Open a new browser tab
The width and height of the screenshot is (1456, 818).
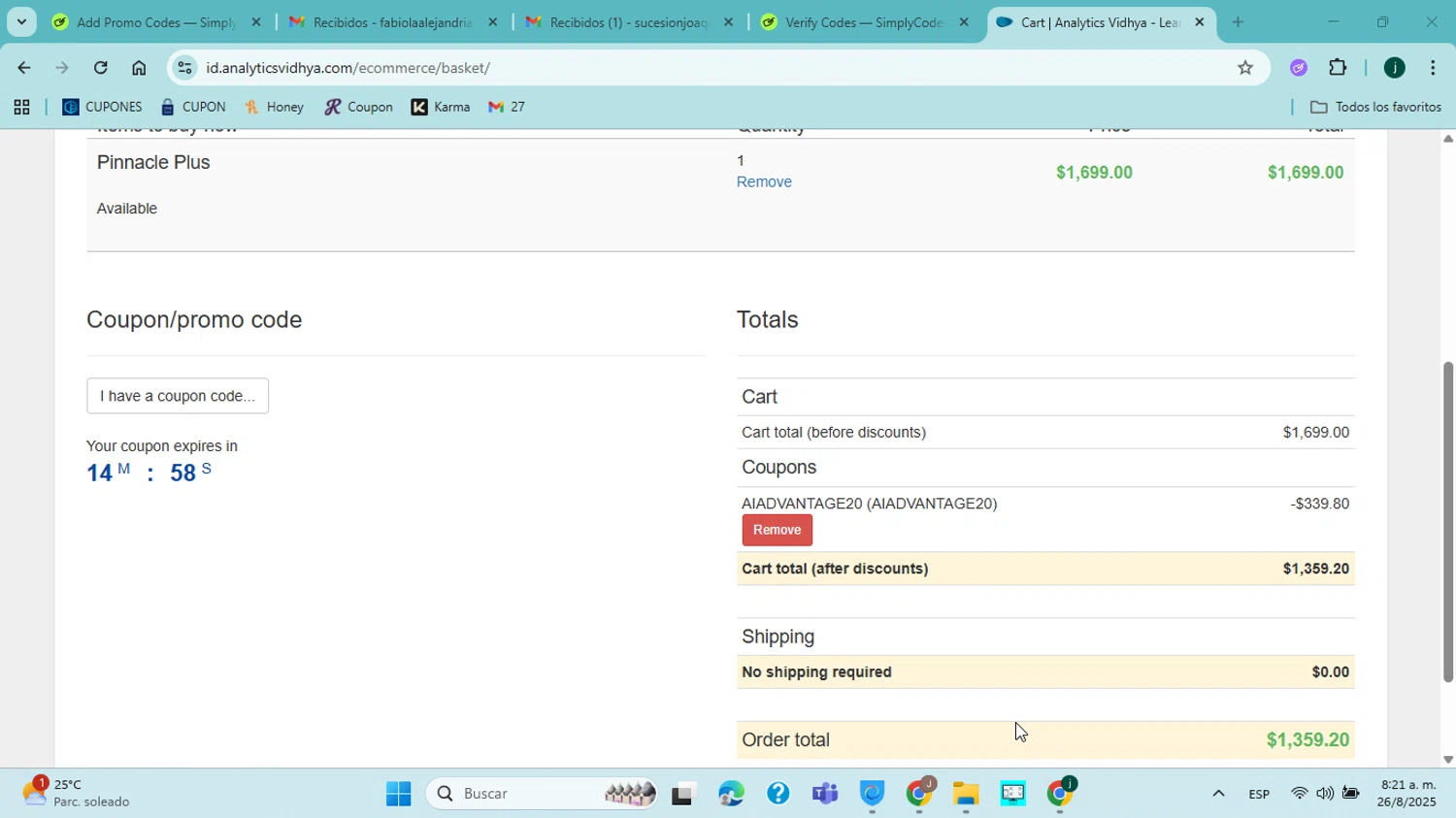1238,21
